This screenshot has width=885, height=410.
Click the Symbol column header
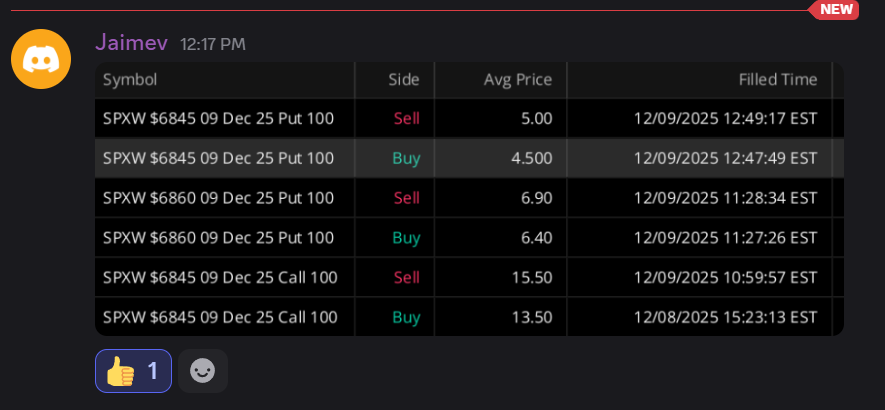pos(130,80)
